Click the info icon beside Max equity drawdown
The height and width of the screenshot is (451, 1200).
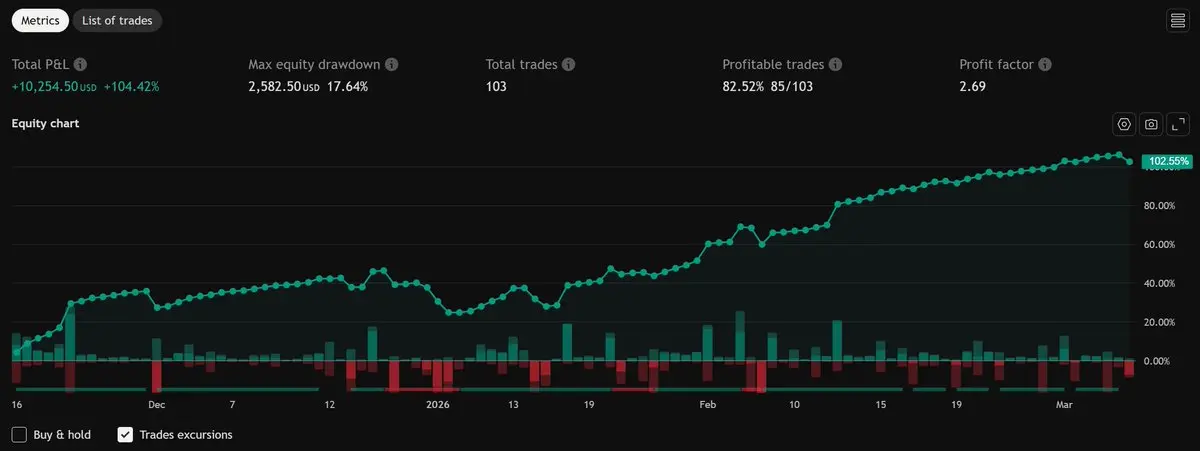tap(392, 64)
